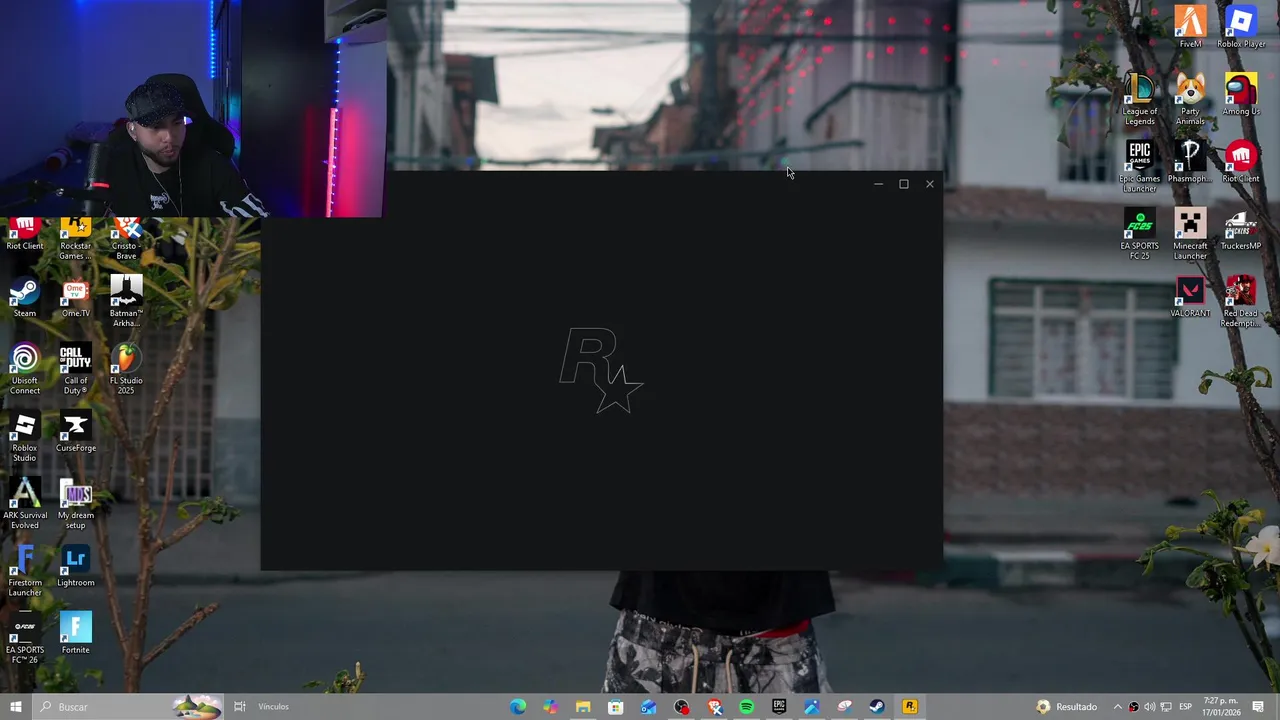Select the ARK Survival Evolved icon
This screenshot has height=720, width=1280.
(x=24, y=503)
